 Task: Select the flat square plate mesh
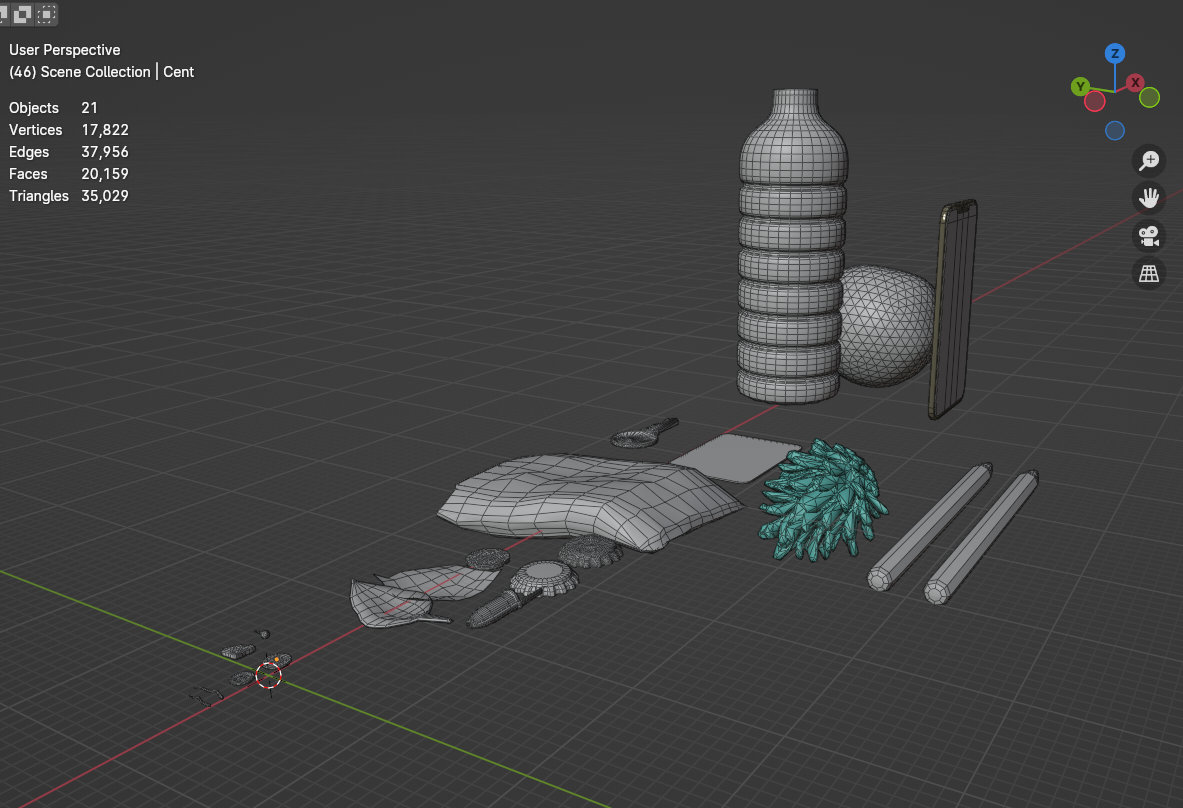pyautogui.click(x=736, y=457)
